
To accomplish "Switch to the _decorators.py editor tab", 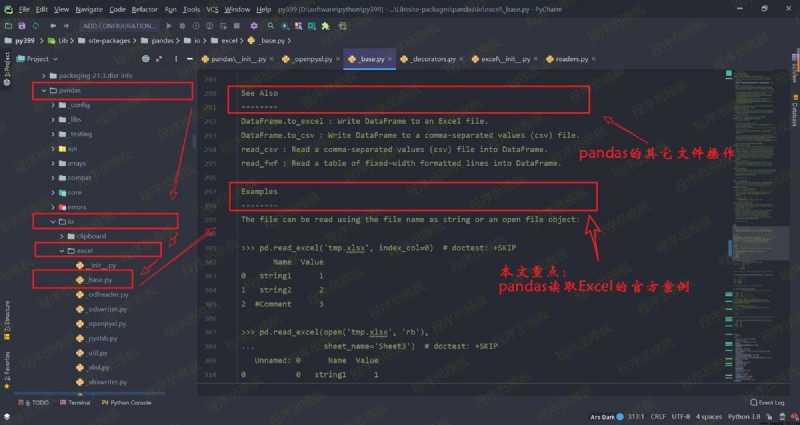I will [432, 59].
